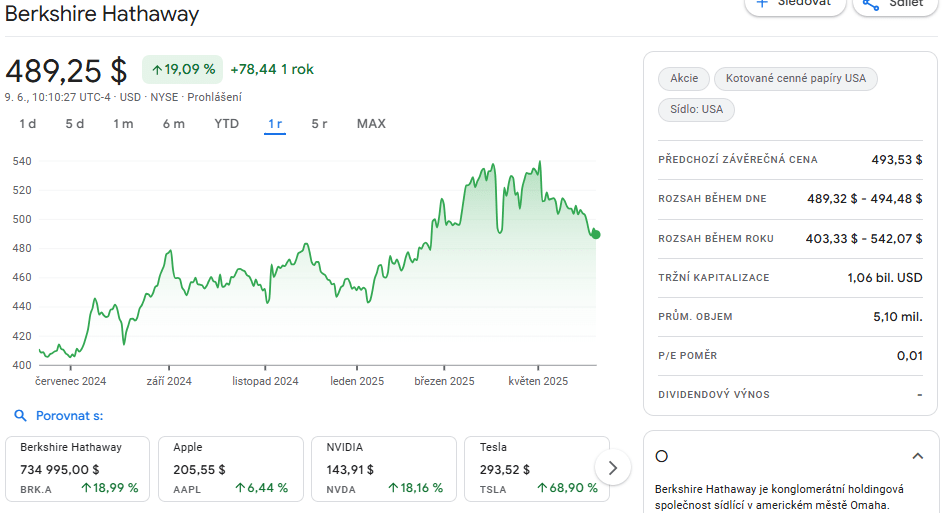This screenshot has height=513, width=947.
Task: Collapse the O section with the up chevron
Action: tap(917, 456)
